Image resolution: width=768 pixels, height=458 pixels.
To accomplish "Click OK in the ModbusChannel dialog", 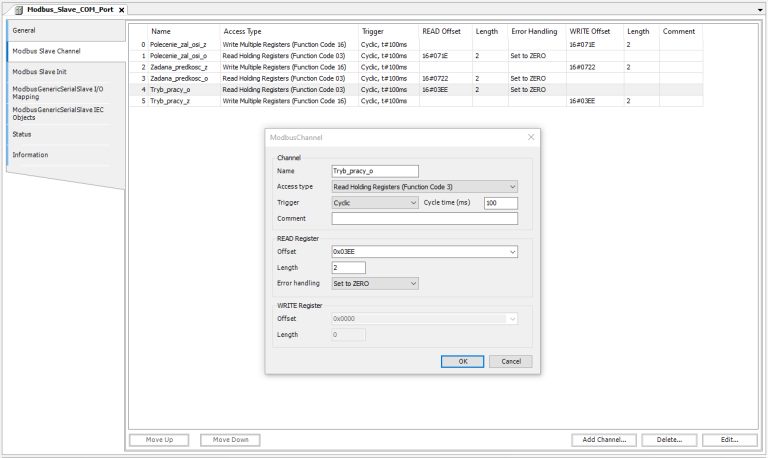I will [462, 361].
